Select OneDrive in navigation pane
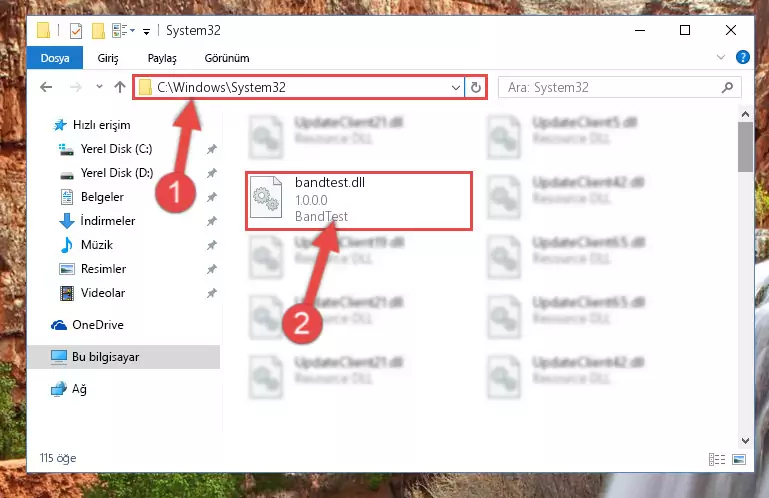Screen dimensions: 769x498 click(x=87, y=325)
